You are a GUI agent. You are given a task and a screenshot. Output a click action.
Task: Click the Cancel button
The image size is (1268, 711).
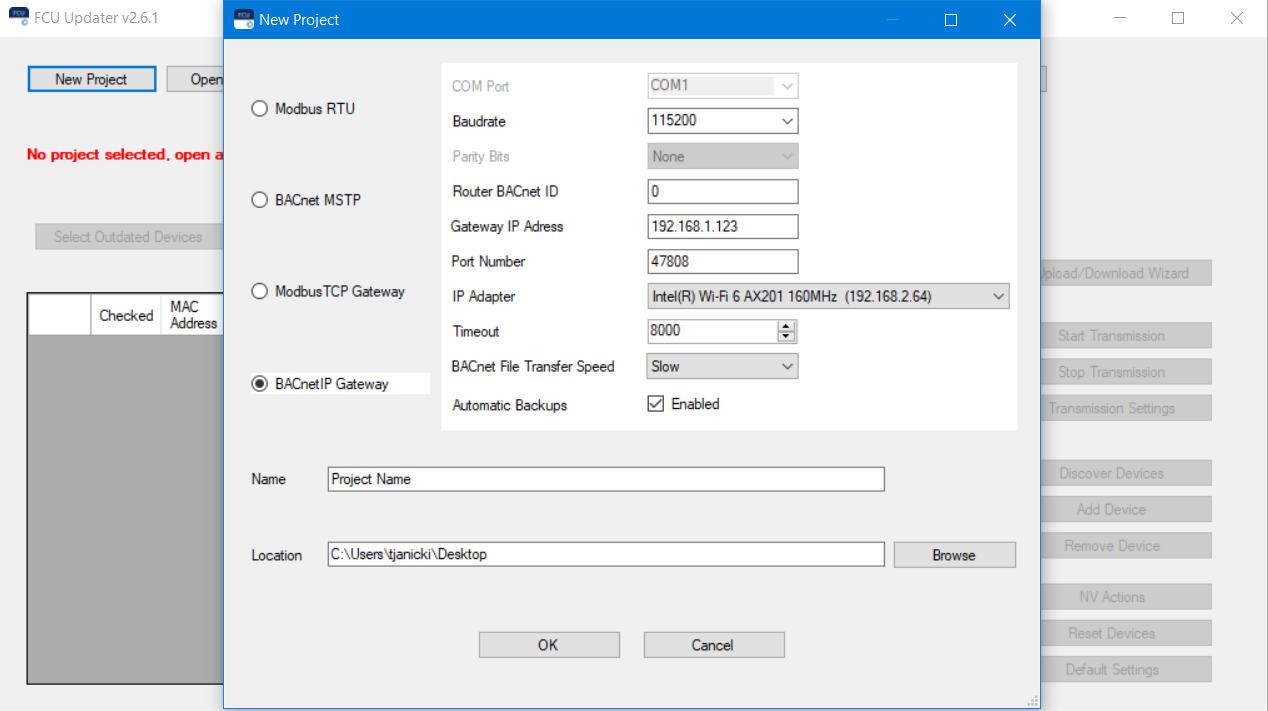click(713, 645)
